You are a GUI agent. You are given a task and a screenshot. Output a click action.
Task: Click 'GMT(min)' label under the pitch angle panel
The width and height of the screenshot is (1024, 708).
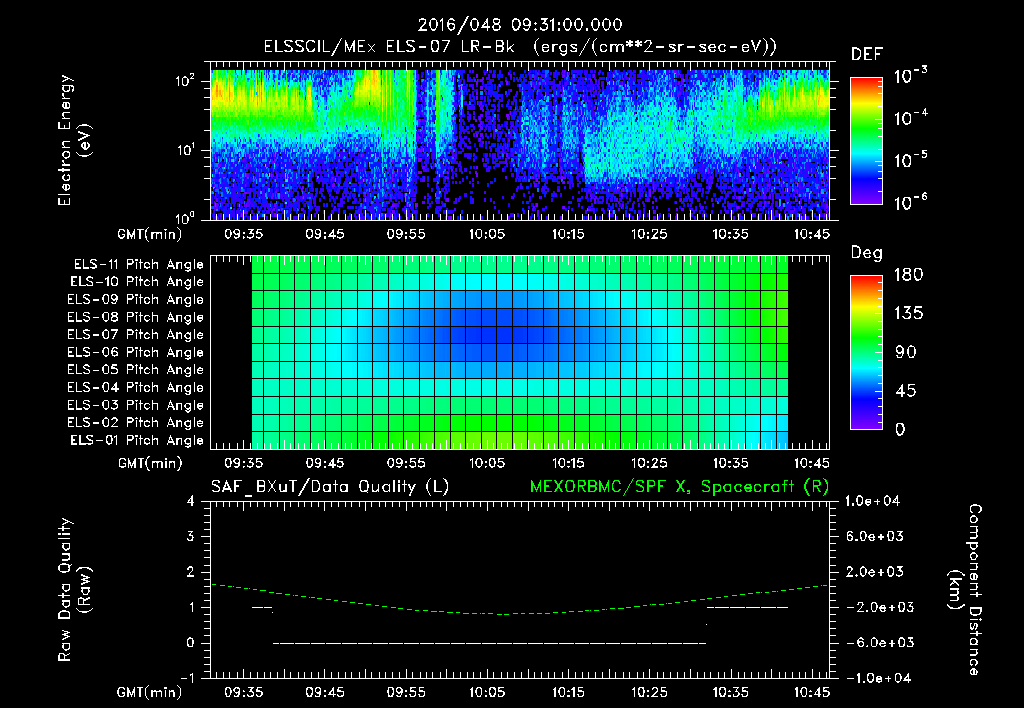(x=150, y=463)
